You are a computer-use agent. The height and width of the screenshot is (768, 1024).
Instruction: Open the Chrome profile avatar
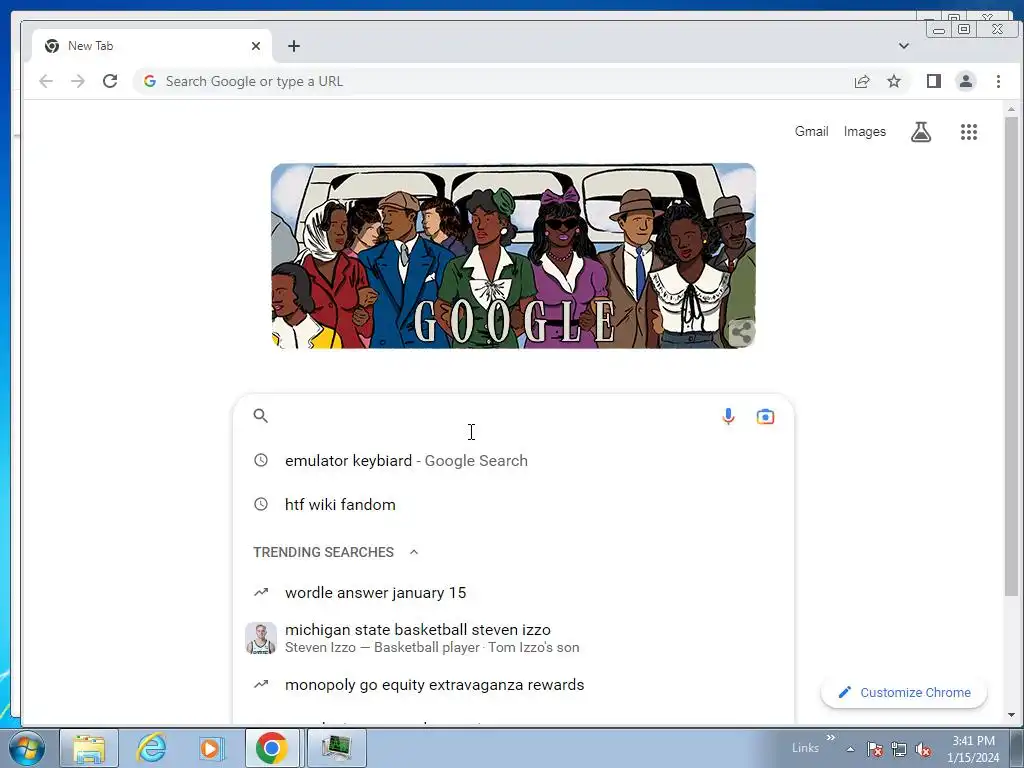966,81
